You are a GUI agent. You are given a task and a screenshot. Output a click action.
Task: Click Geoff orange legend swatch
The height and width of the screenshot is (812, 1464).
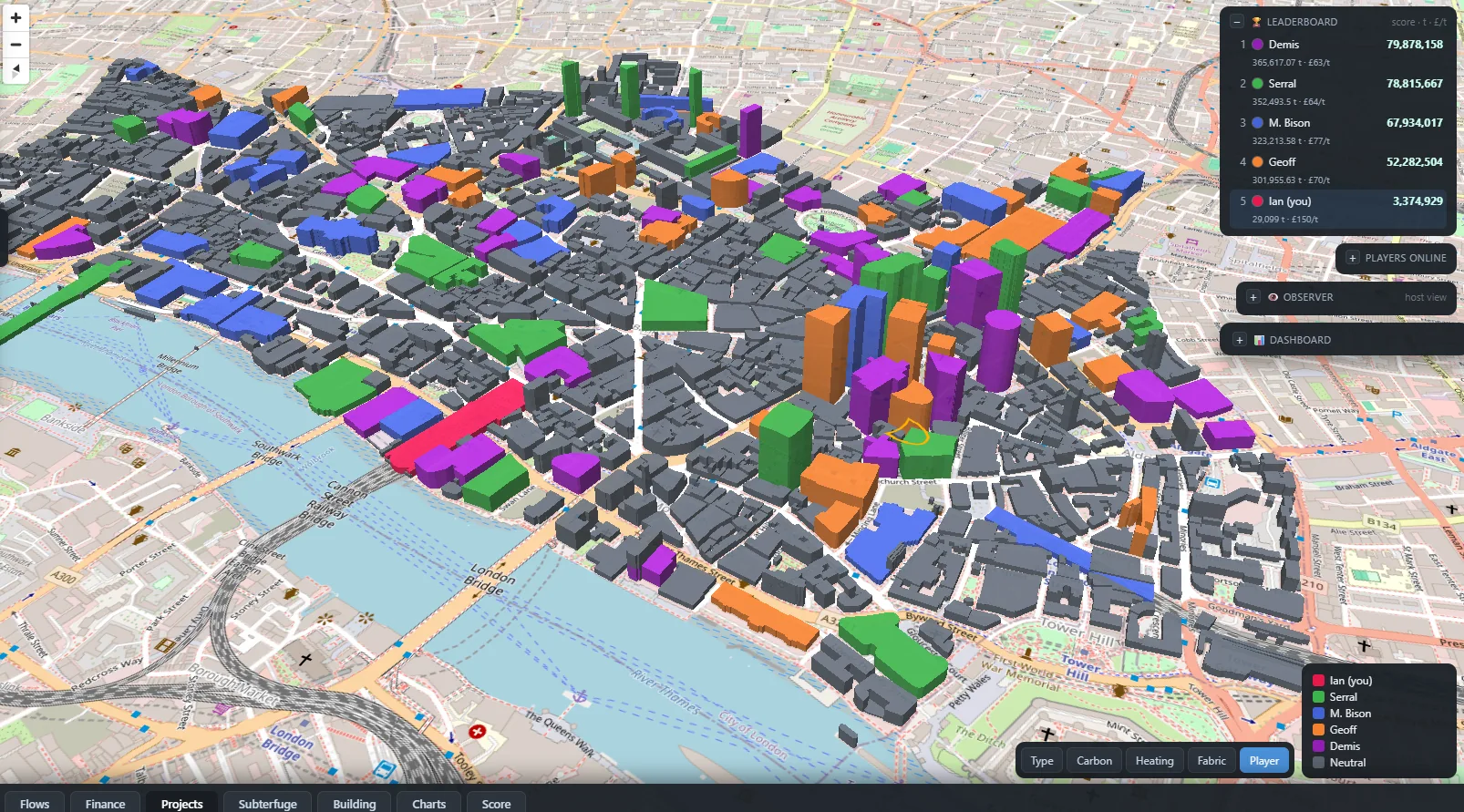click(x=1318, y=730)
